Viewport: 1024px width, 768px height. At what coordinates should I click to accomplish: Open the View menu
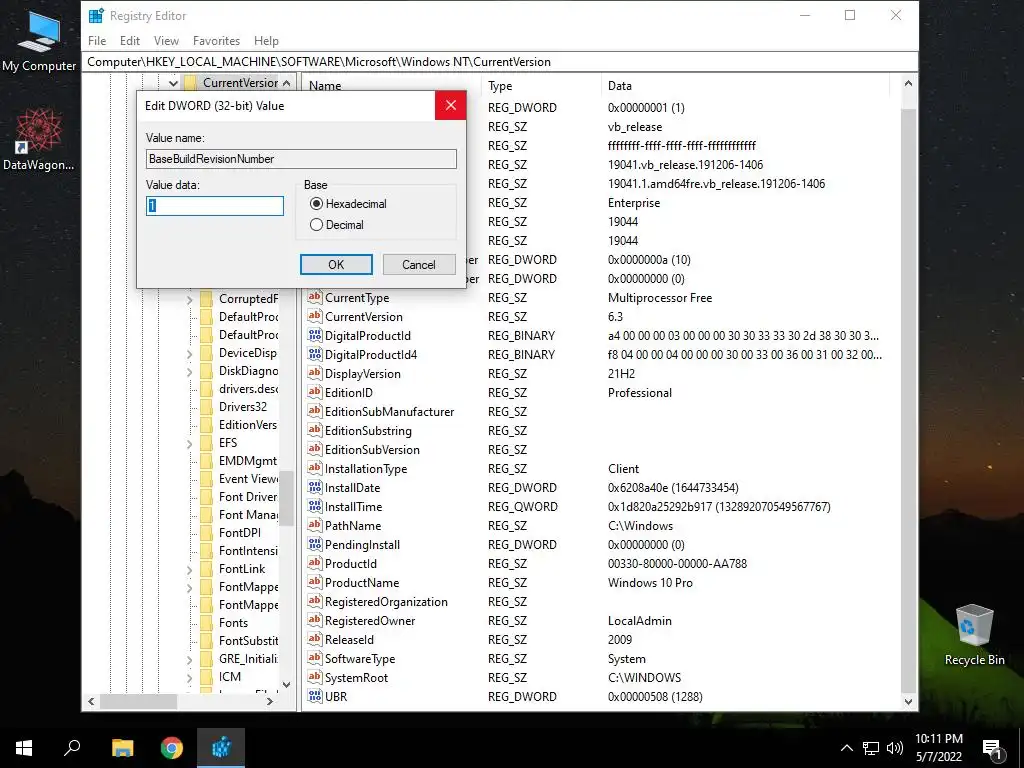166,40
